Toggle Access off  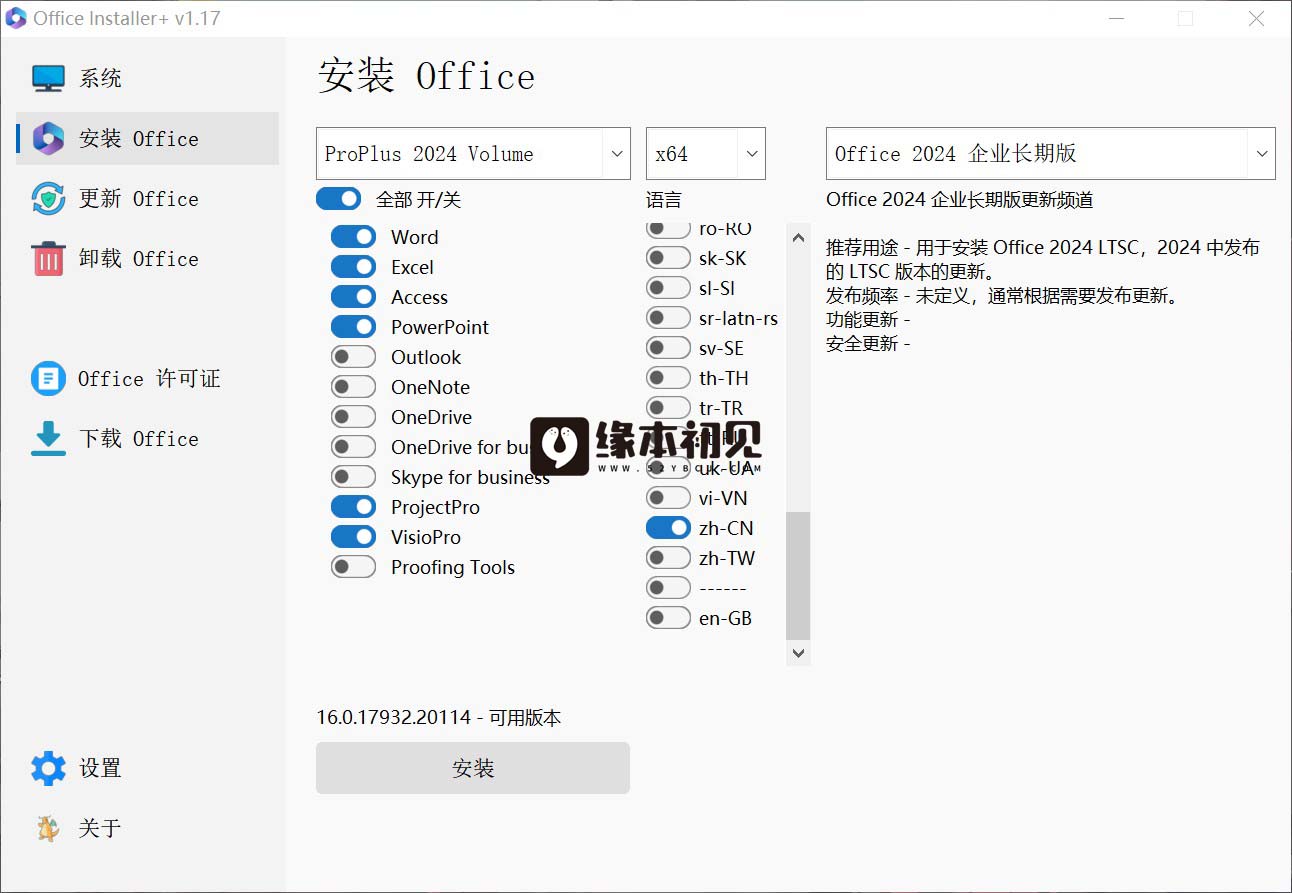click(x=353, y=297)
